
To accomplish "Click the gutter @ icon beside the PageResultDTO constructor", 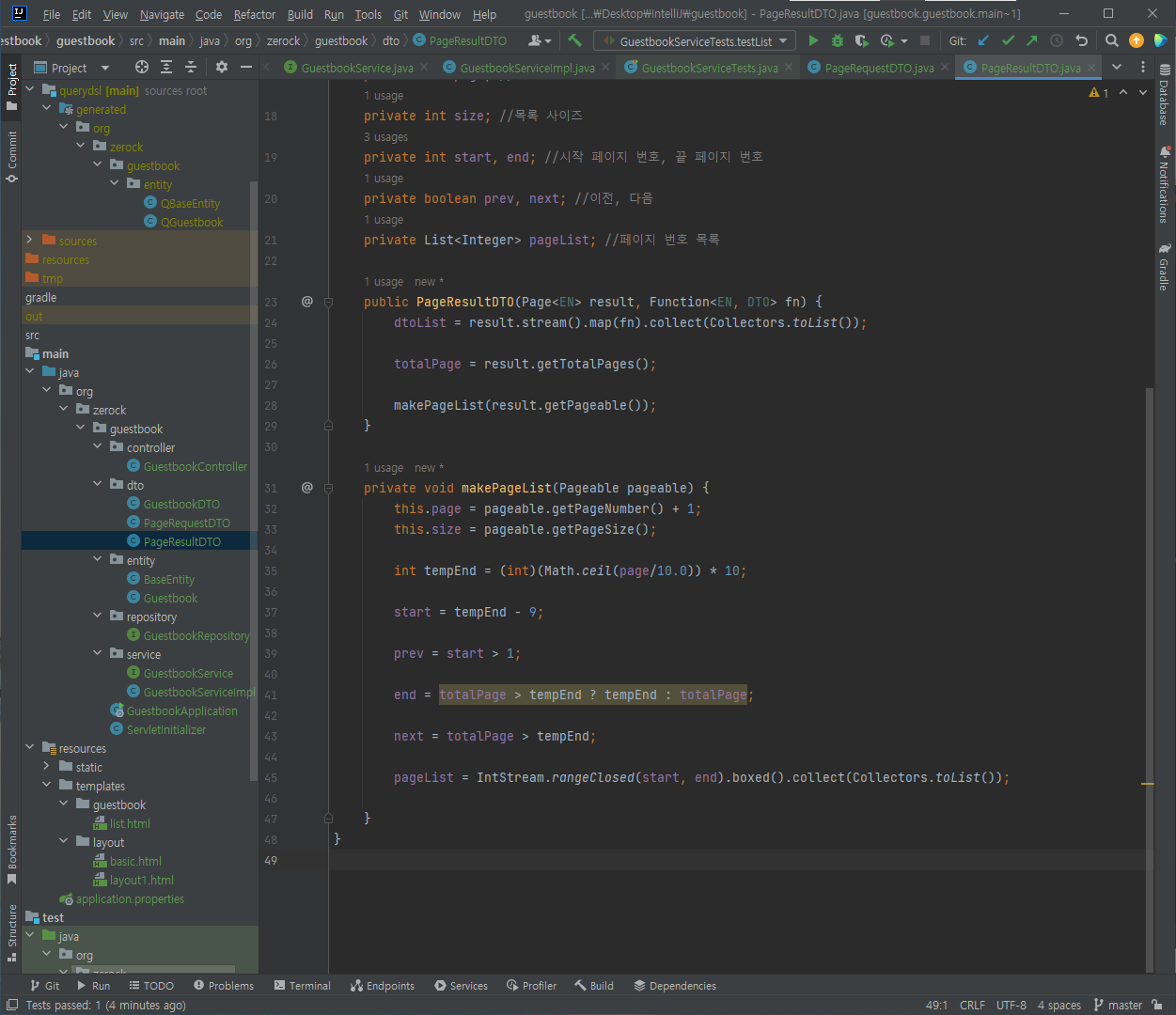I will click(306, 302).
